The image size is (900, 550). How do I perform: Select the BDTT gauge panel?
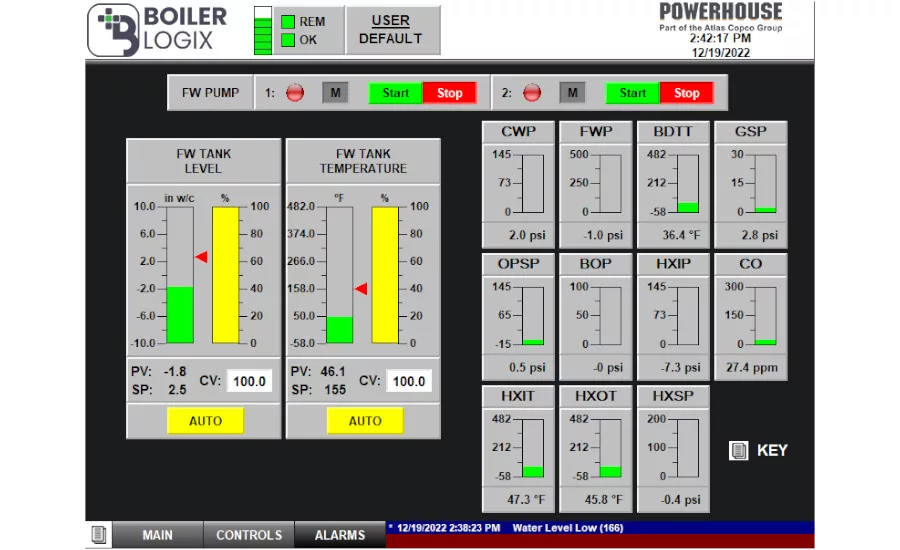click(x=673, y=184)
